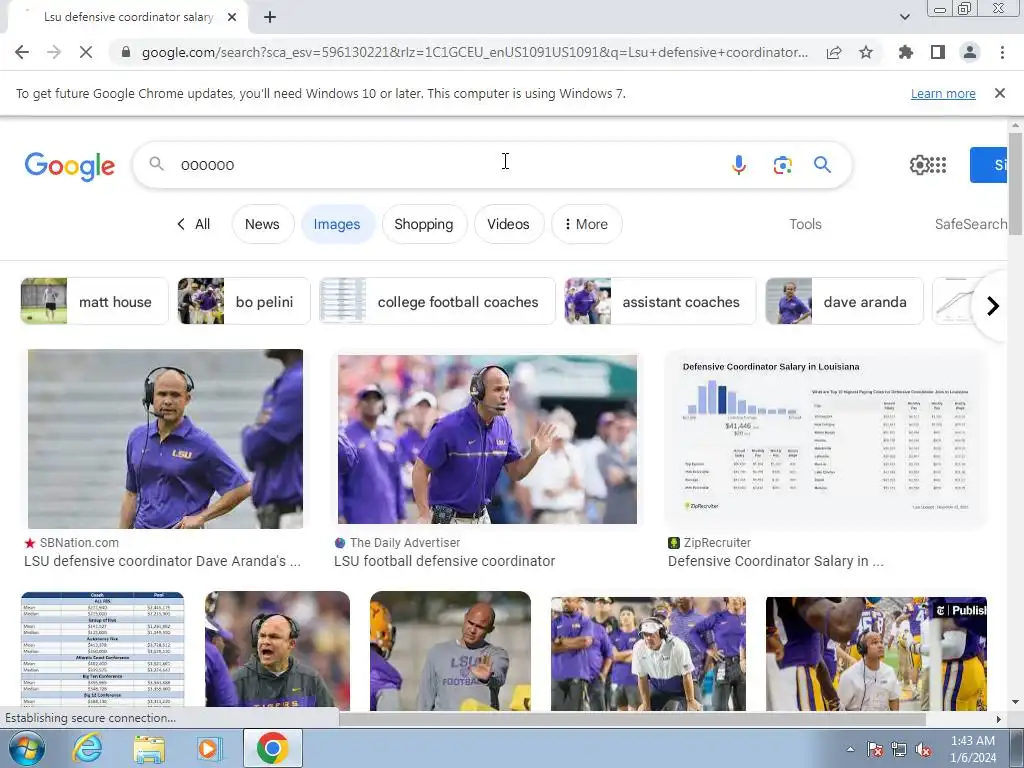
Task: Share this page icon in address bar
Action: tap(834, 53)
